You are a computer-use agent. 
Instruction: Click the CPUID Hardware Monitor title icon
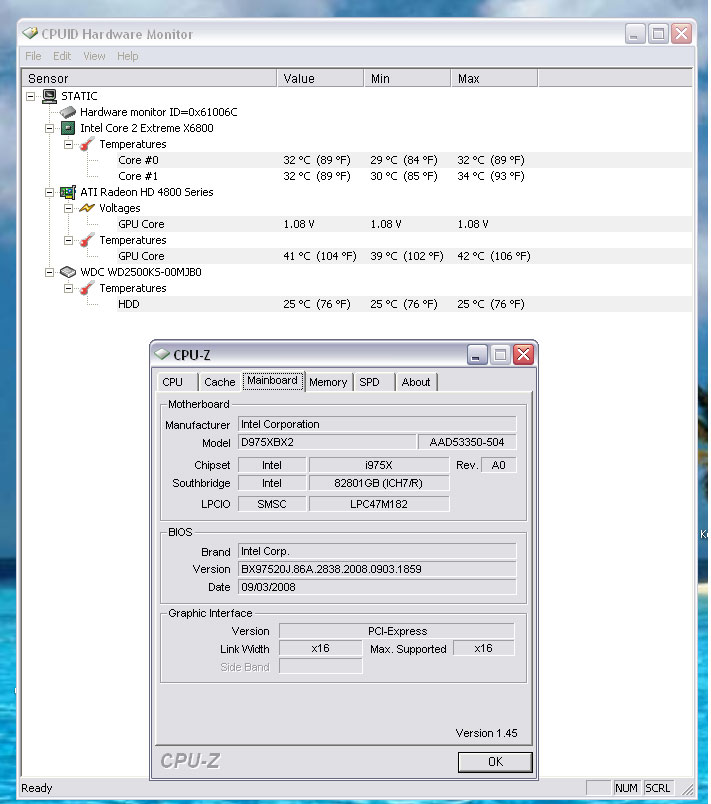(x=30, y=33)
